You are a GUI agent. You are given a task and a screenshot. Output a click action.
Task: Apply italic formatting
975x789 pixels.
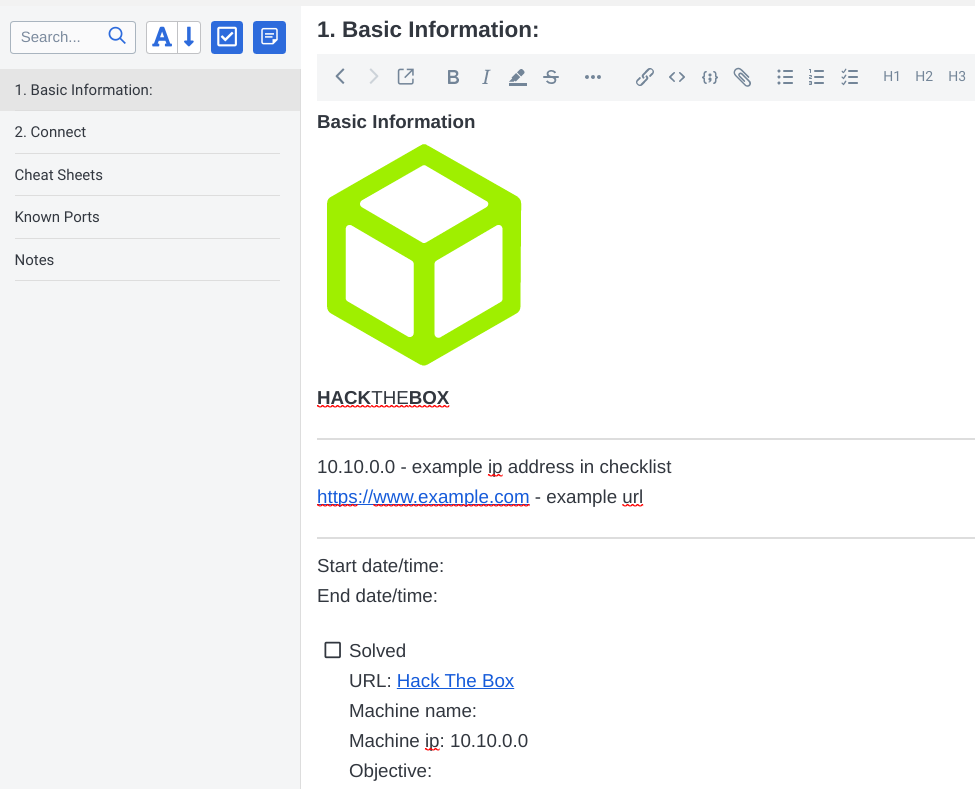pos(486,77)
